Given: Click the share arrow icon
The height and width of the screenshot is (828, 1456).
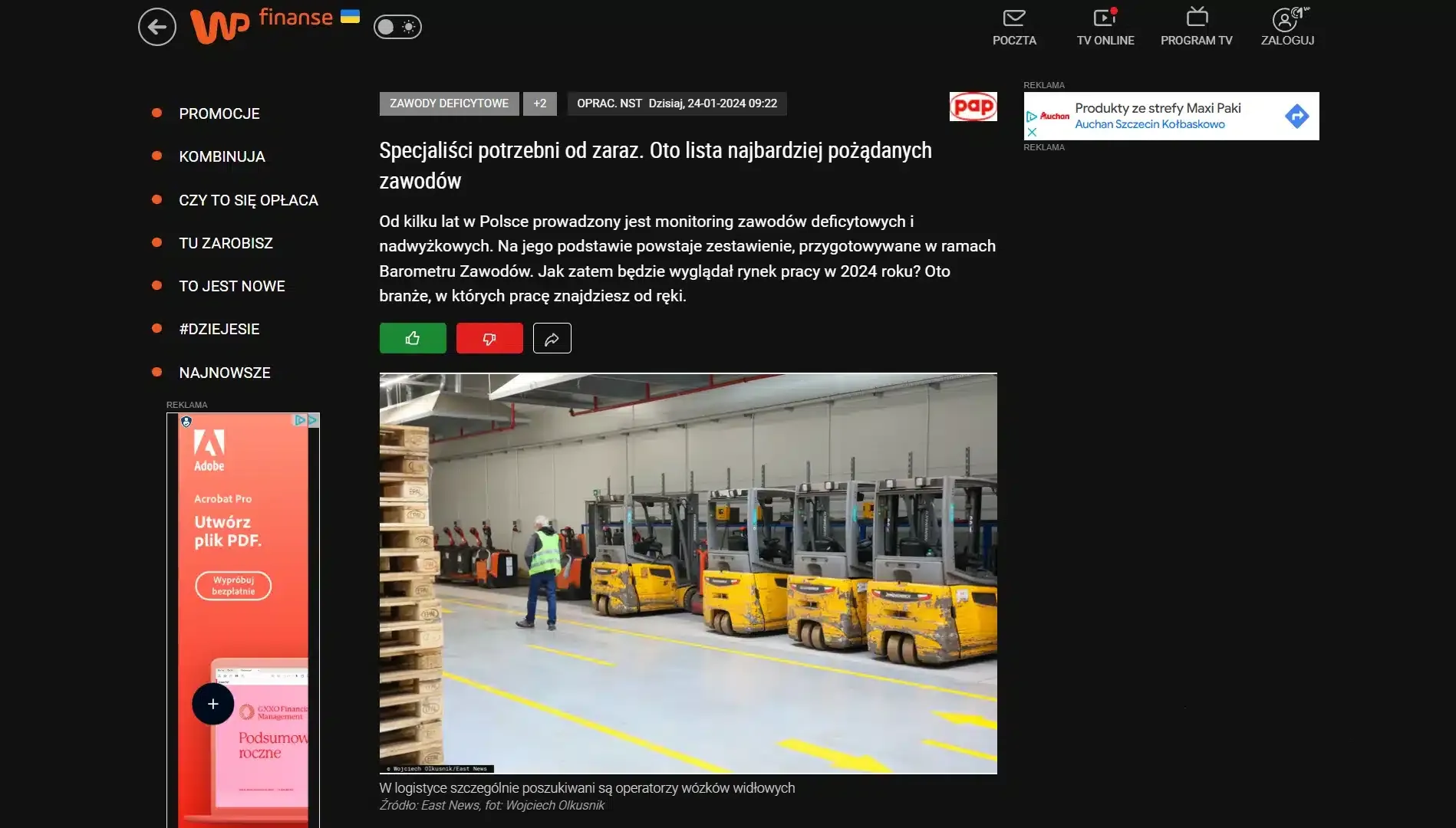Looking at the screenshot, I should (x=552, y=338).
